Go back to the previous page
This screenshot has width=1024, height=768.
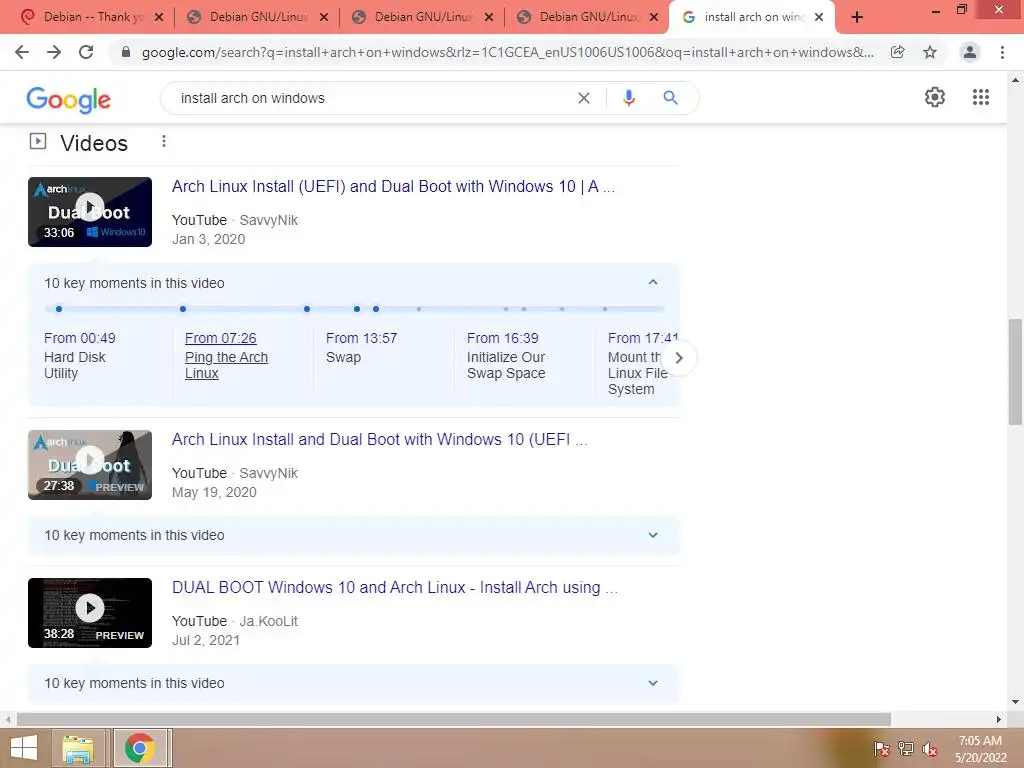[22, 52]
